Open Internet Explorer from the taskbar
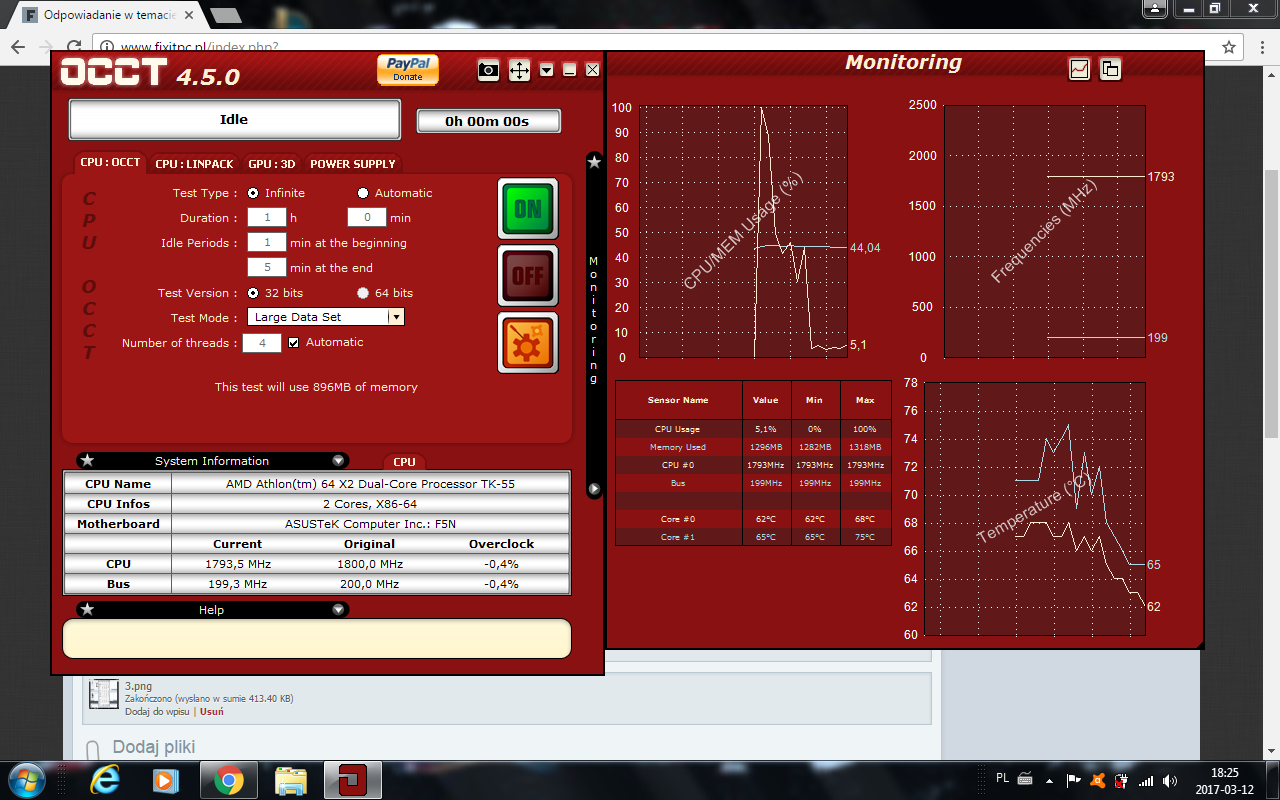Image resolution: width=1280 pixels, height=800 pixels. point(105,779)
